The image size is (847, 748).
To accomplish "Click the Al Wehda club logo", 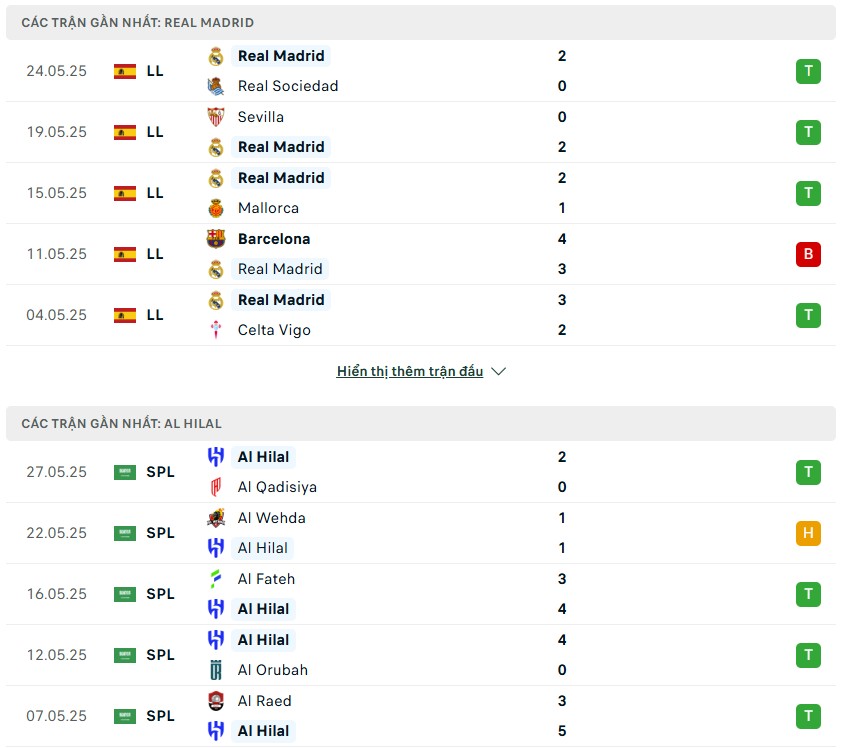I will pyautogui.click(x=216, y=518).
